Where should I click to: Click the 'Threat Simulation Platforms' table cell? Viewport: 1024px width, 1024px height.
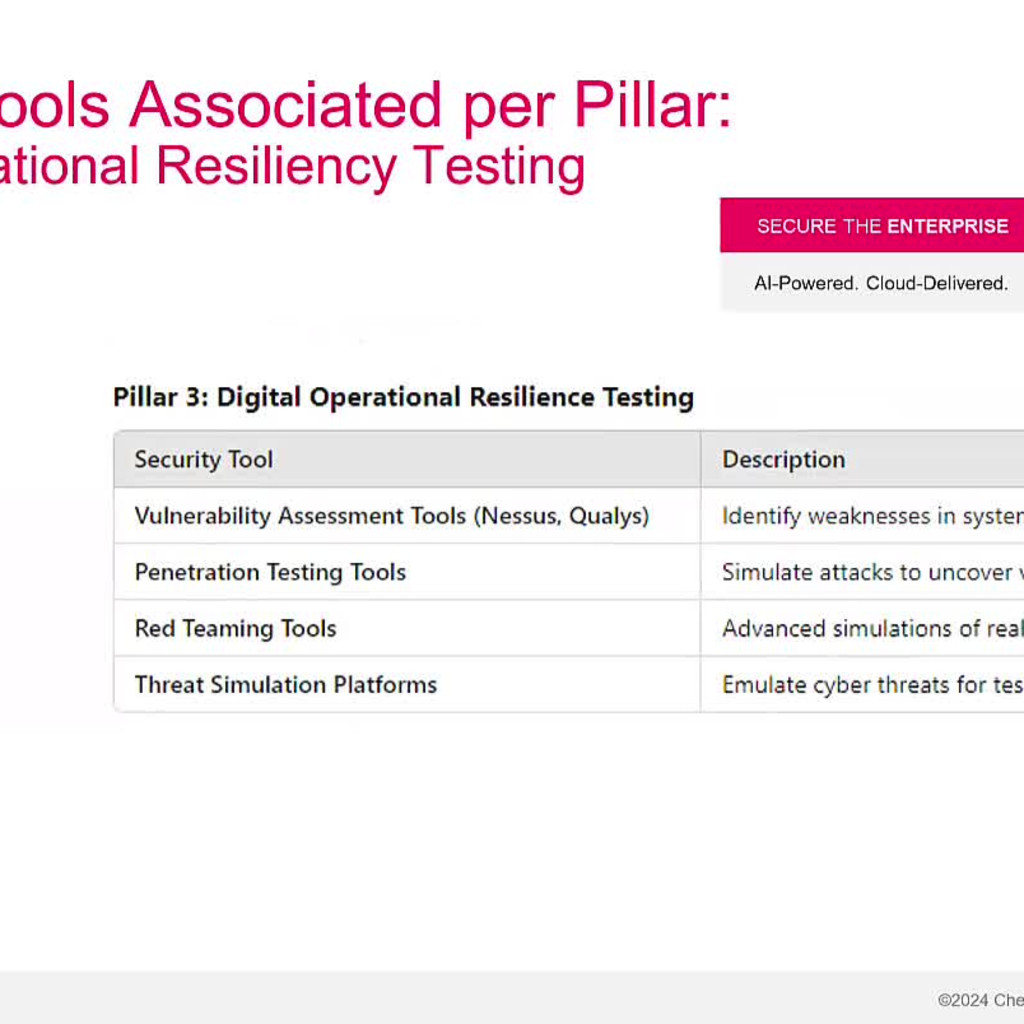click(x=286, y=685)
